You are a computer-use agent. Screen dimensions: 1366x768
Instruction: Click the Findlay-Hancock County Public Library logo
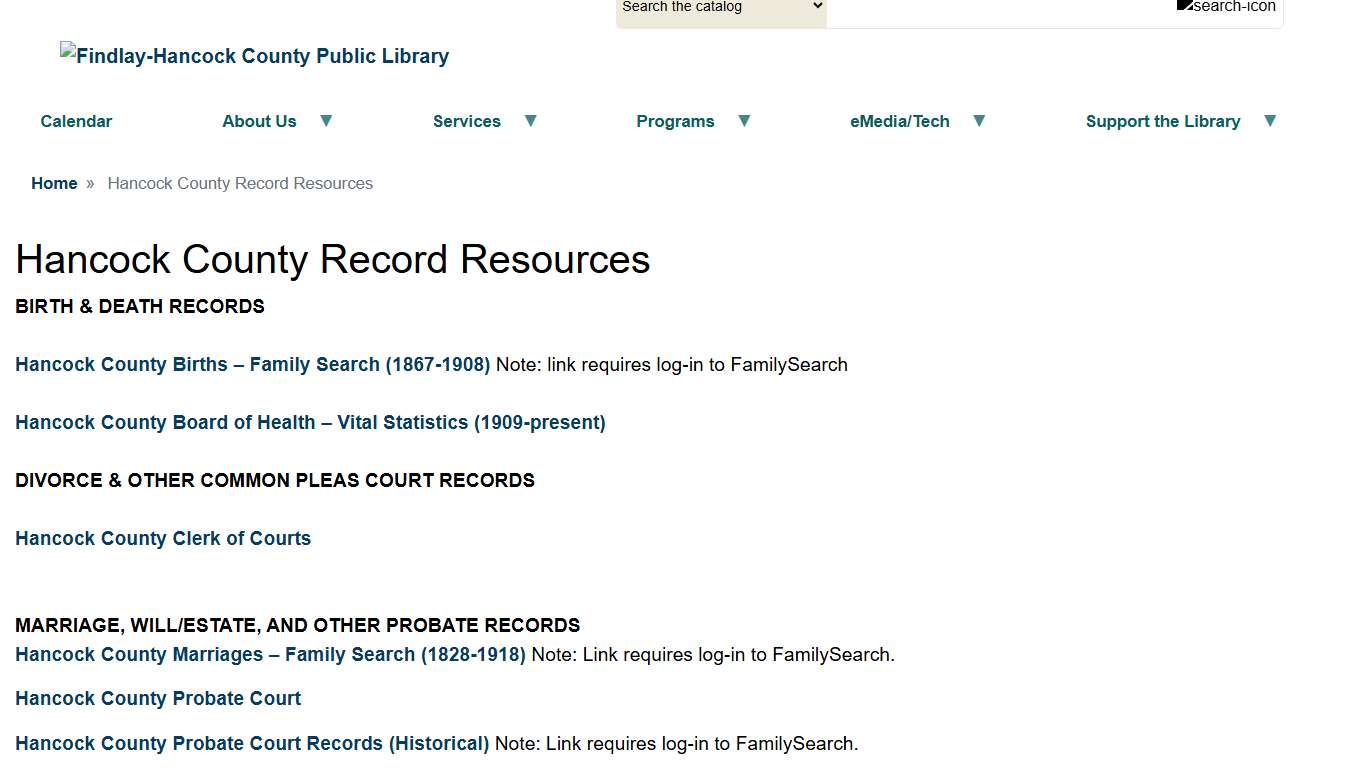coord(254,56)
